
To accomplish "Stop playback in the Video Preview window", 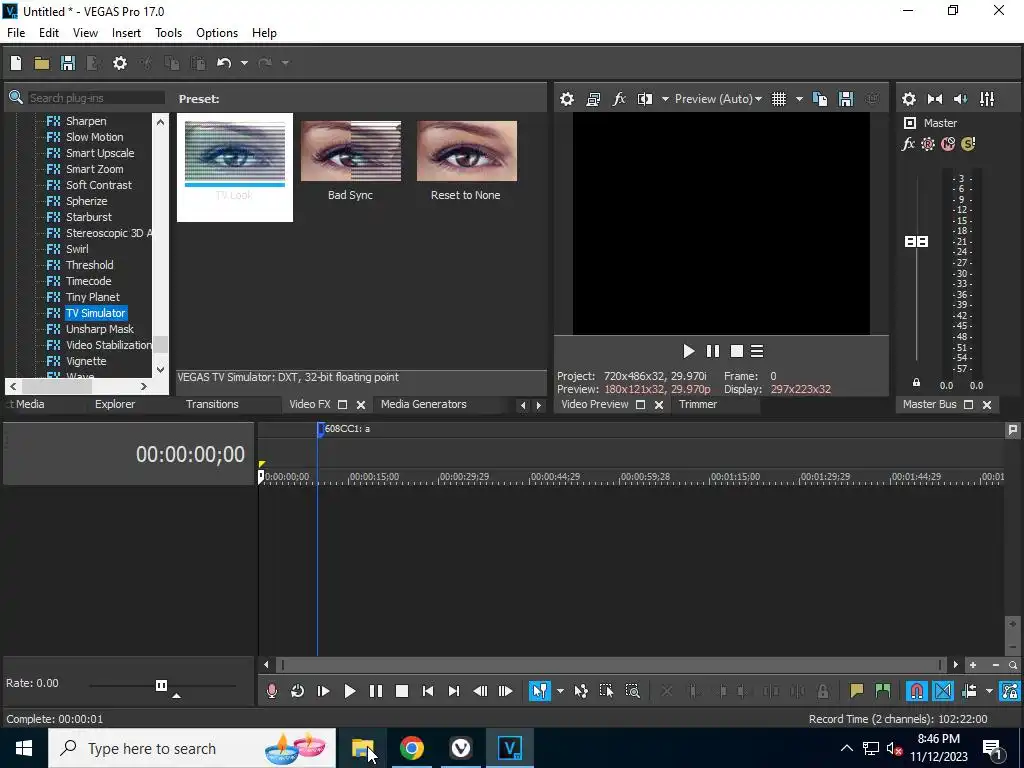I will click(737, 351).
